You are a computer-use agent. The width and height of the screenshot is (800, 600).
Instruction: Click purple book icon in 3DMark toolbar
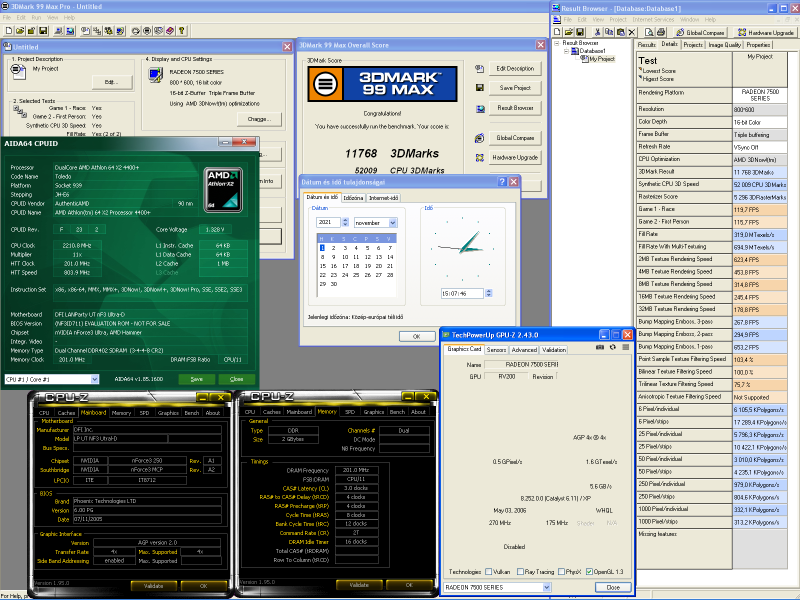170,31
